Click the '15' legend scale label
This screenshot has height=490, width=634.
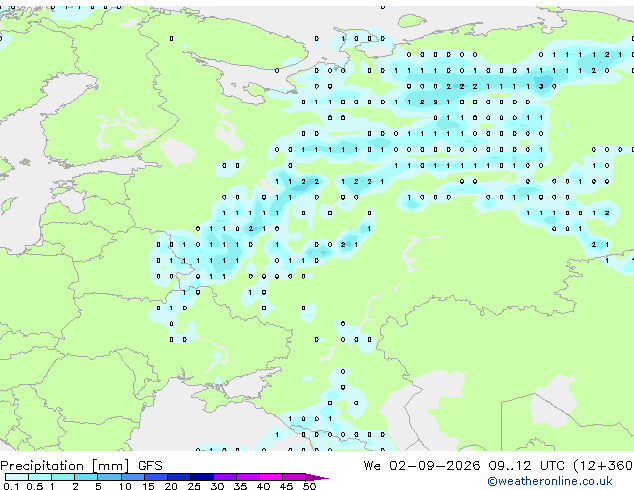tap(148, 486)
